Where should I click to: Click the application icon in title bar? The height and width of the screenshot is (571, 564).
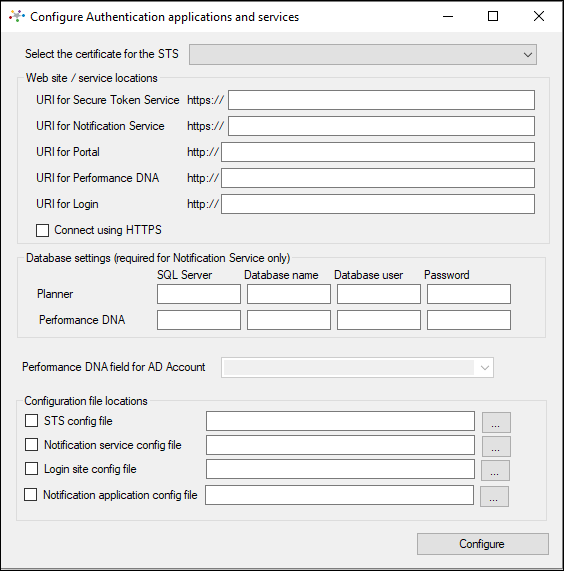(16, 16)
